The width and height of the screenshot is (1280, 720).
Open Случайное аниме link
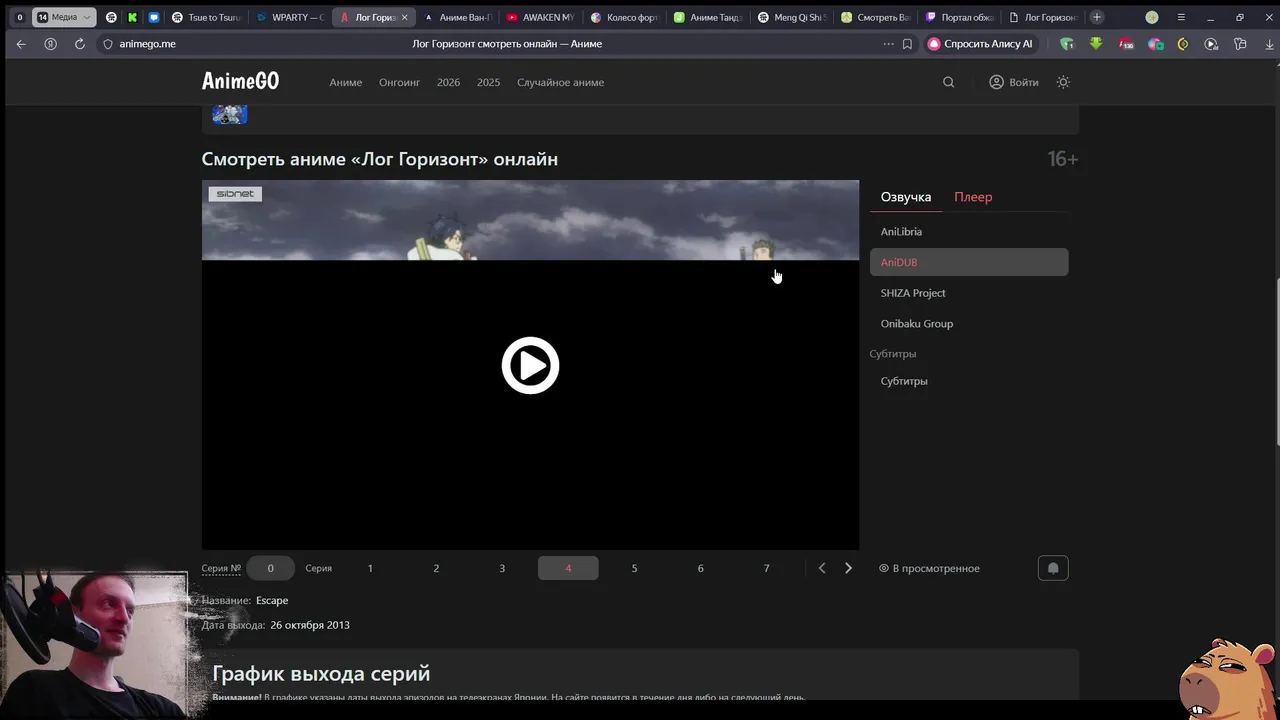[560, 82]
